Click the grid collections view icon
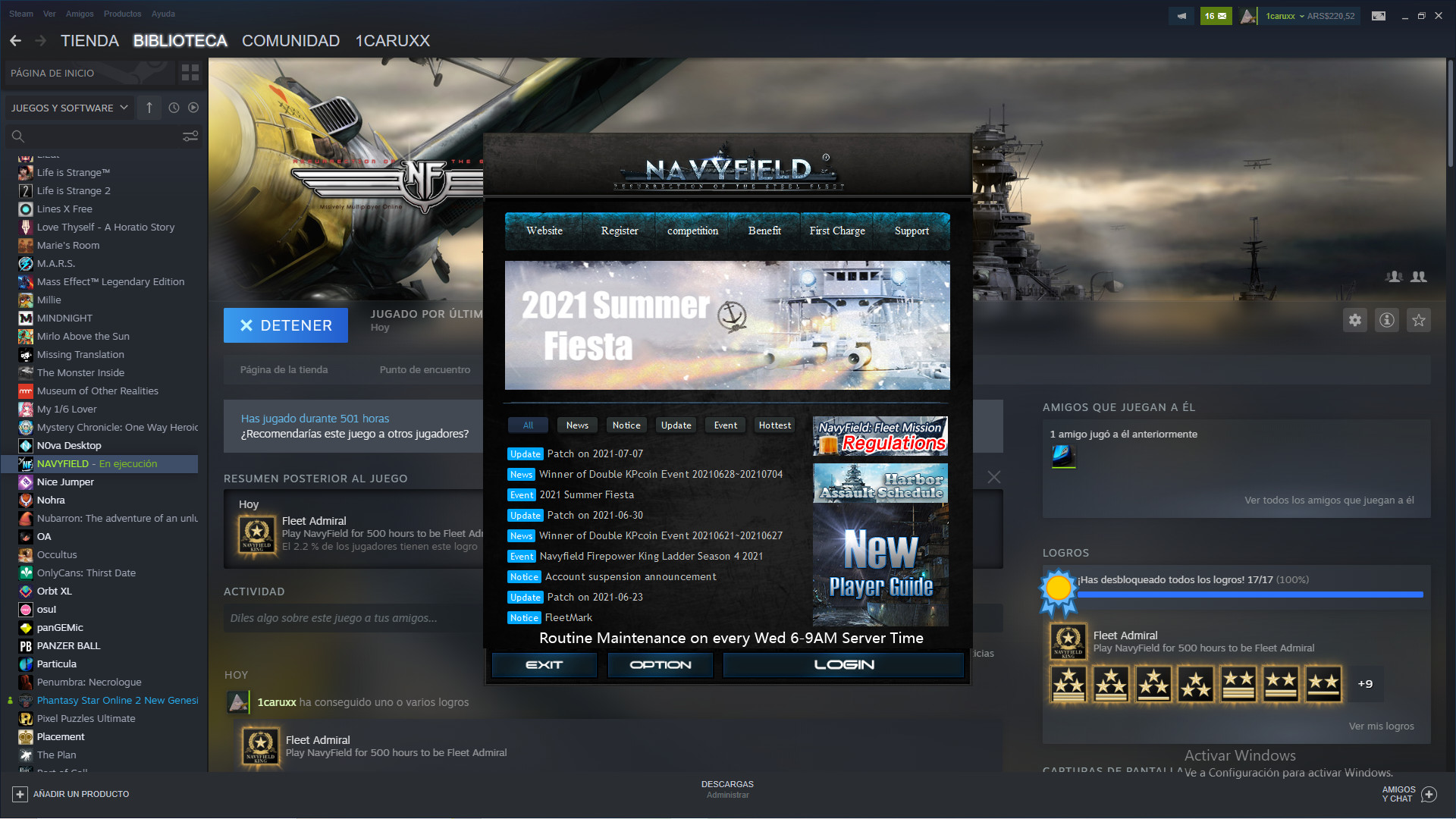This screenshot has width=1456, height=819. coord(190,73)
